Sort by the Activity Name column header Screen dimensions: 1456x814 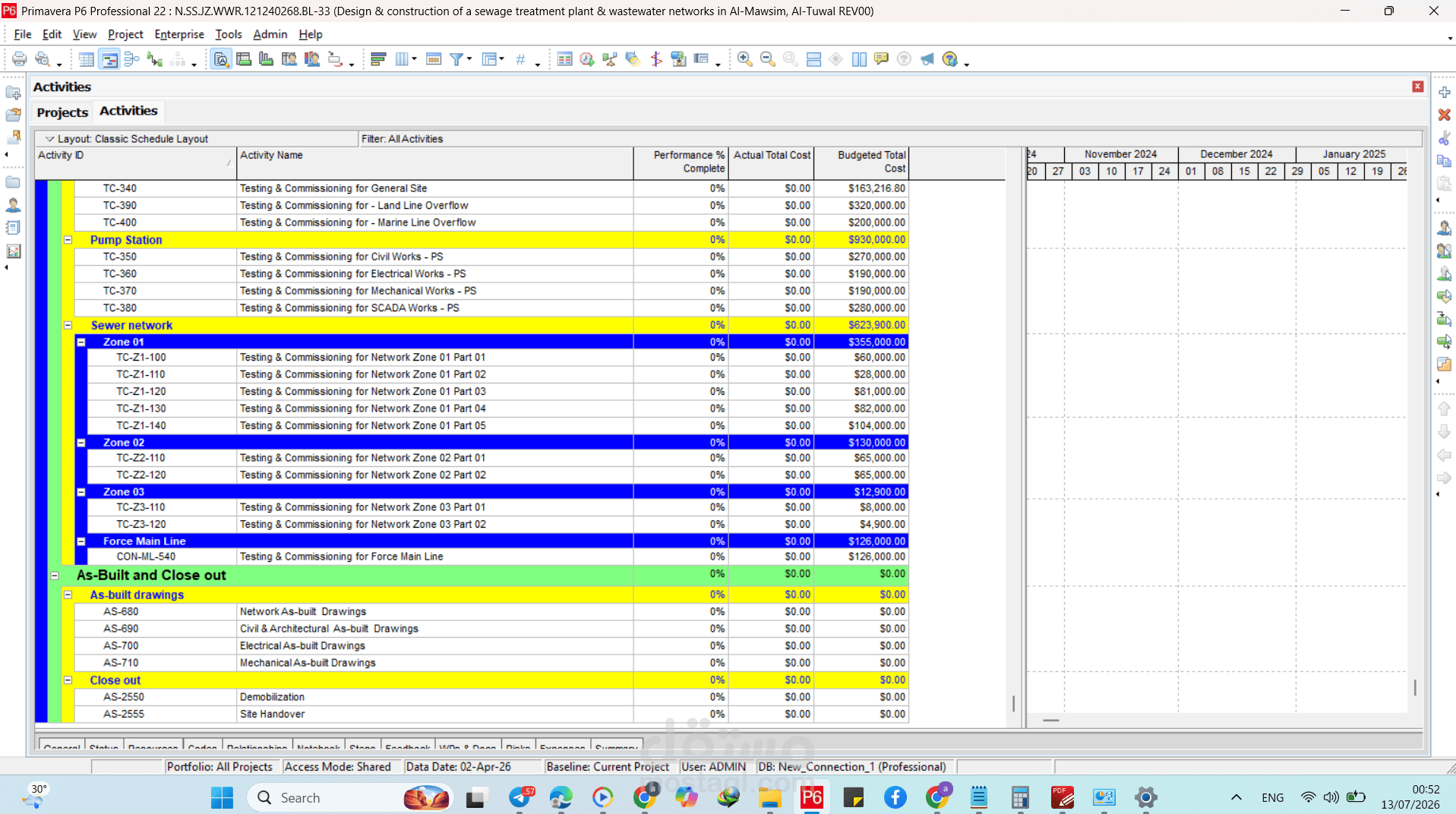(x=435, y=163)
